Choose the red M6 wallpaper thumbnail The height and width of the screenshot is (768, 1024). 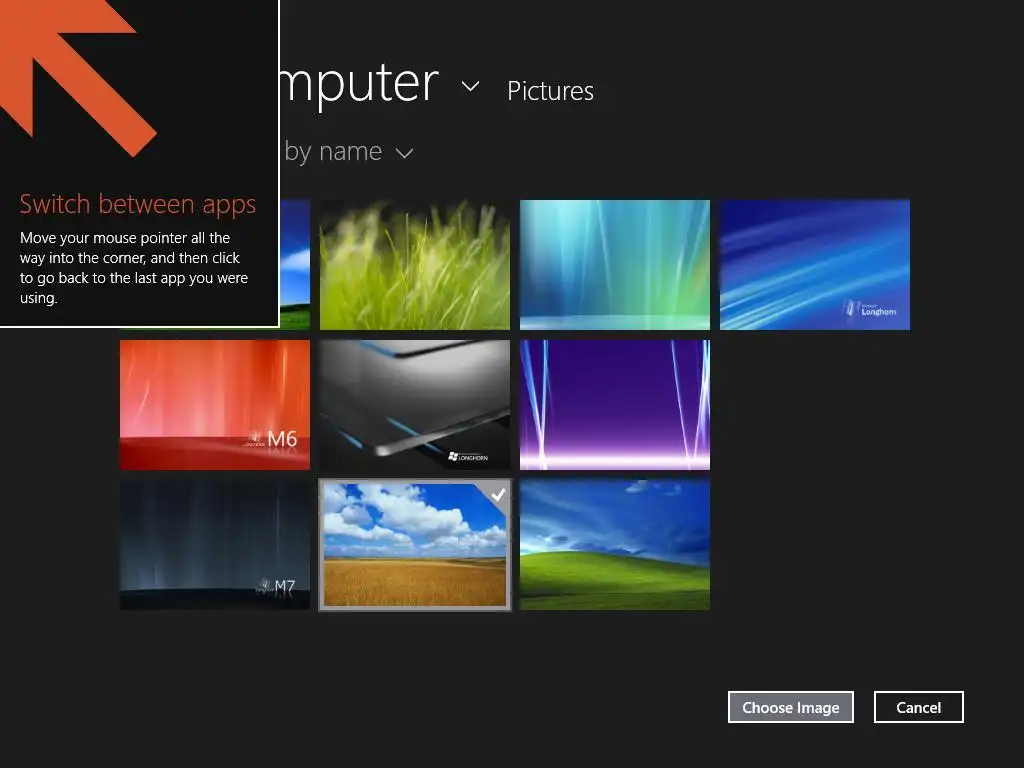(x=215, y=405)
